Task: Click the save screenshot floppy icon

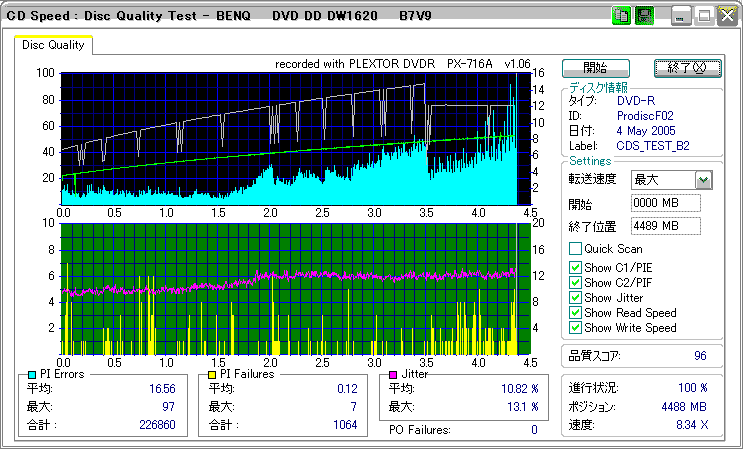Action: click(x=645, y=16)
